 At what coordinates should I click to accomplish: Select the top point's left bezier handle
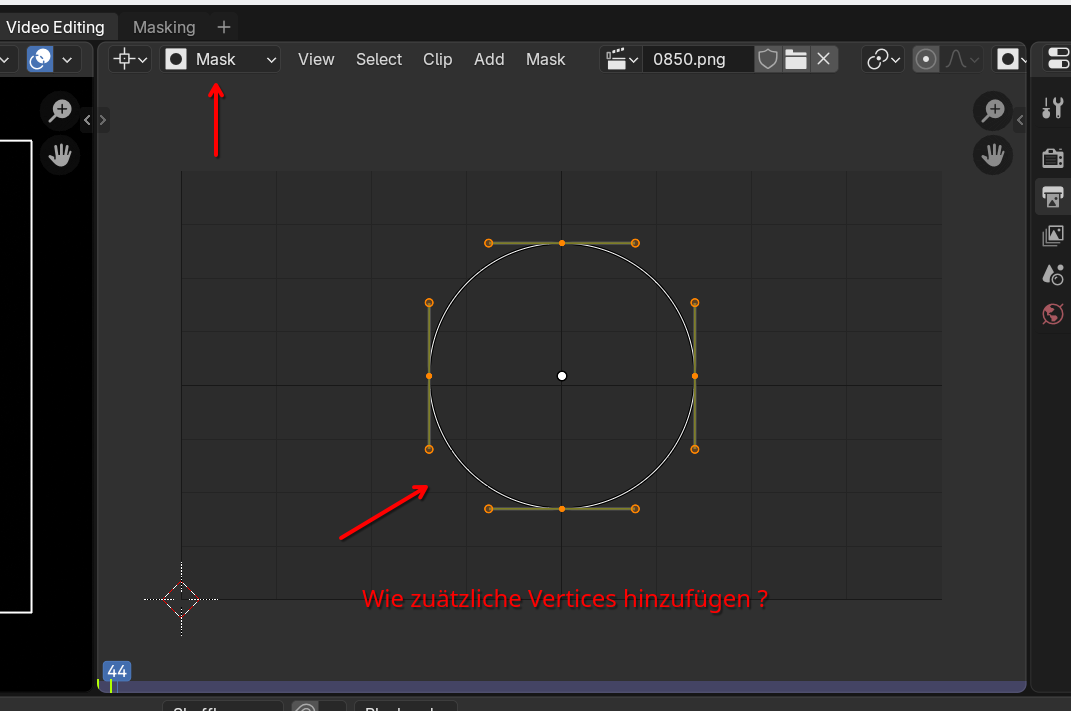coord(488,243)
